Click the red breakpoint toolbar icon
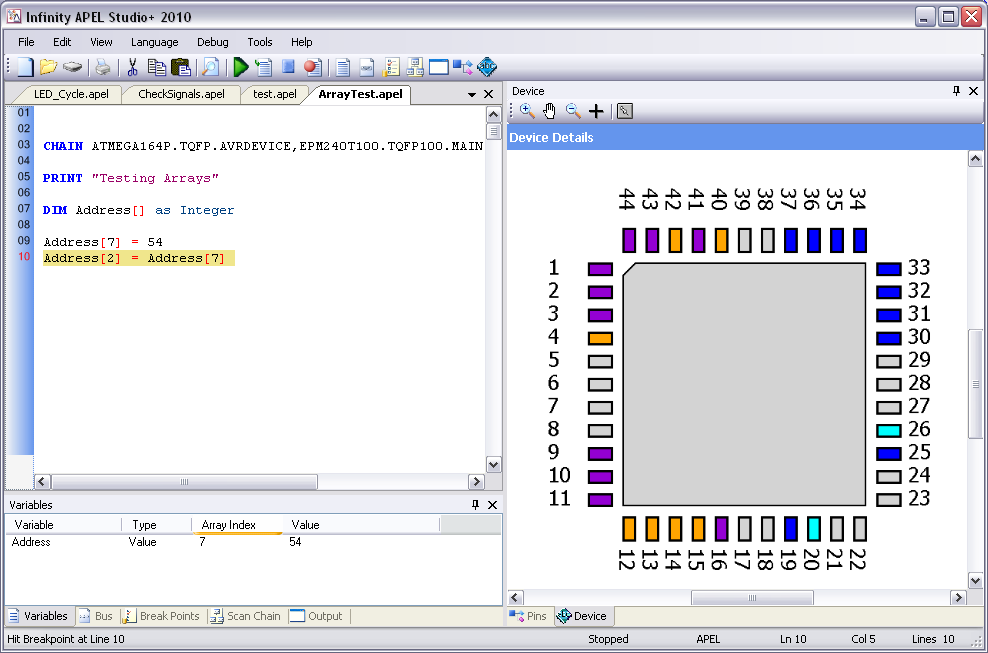988x653 pixels. coord(311,68)
